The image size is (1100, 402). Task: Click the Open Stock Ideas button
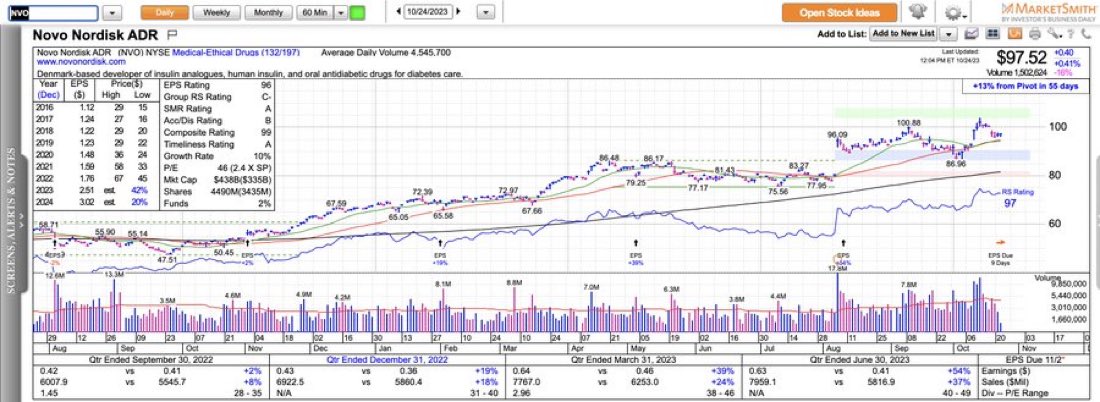840,13
